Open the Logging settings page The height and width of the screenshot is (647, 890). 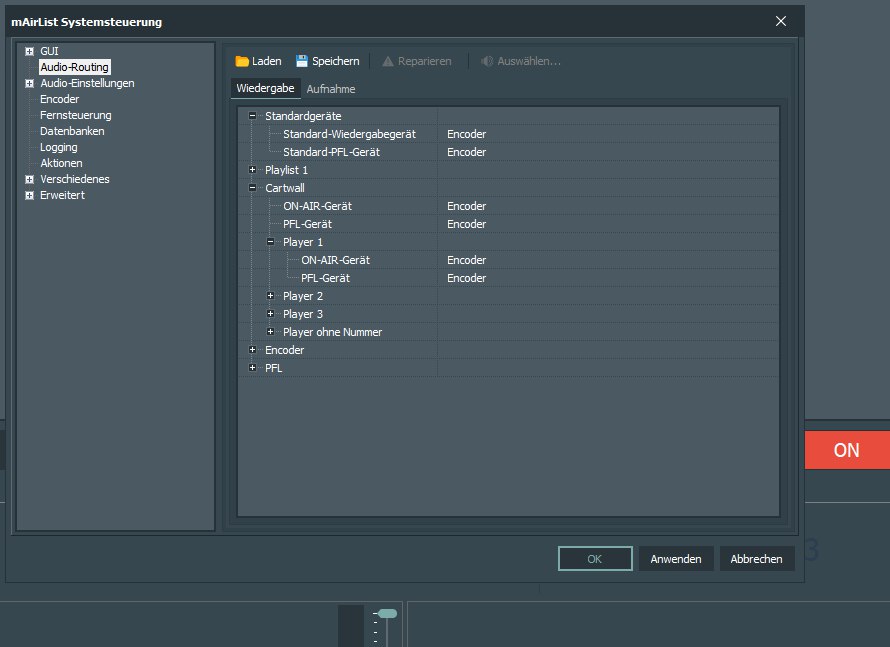pyautogui.click(x=58, y=148)
